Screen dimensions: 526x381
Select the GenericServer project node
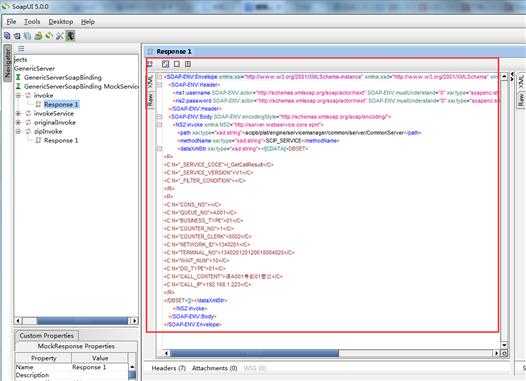tap(34, 68)
